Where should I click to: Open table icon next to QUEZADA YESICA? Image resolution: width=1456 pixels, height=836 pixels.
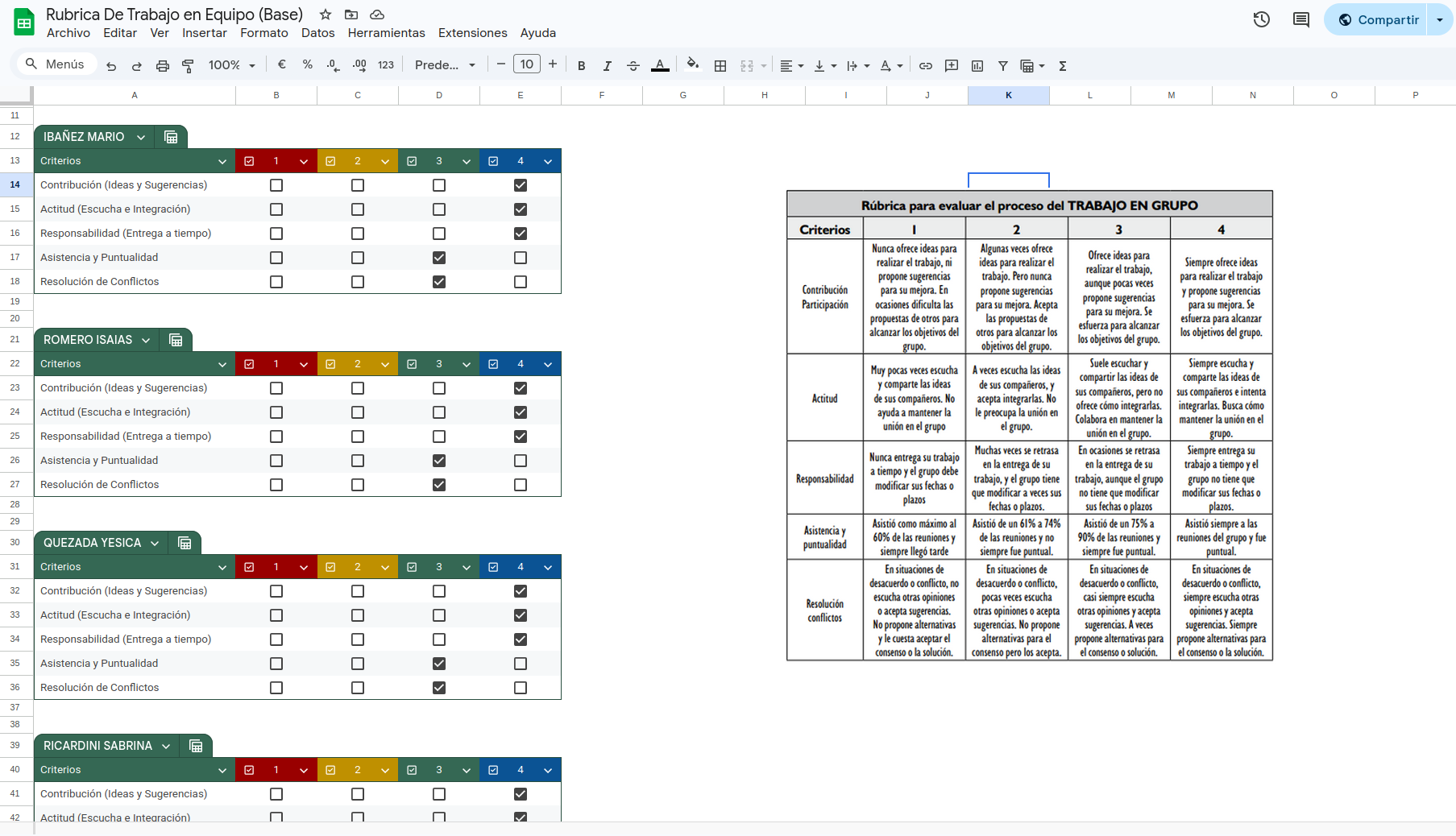pos(185,543)
